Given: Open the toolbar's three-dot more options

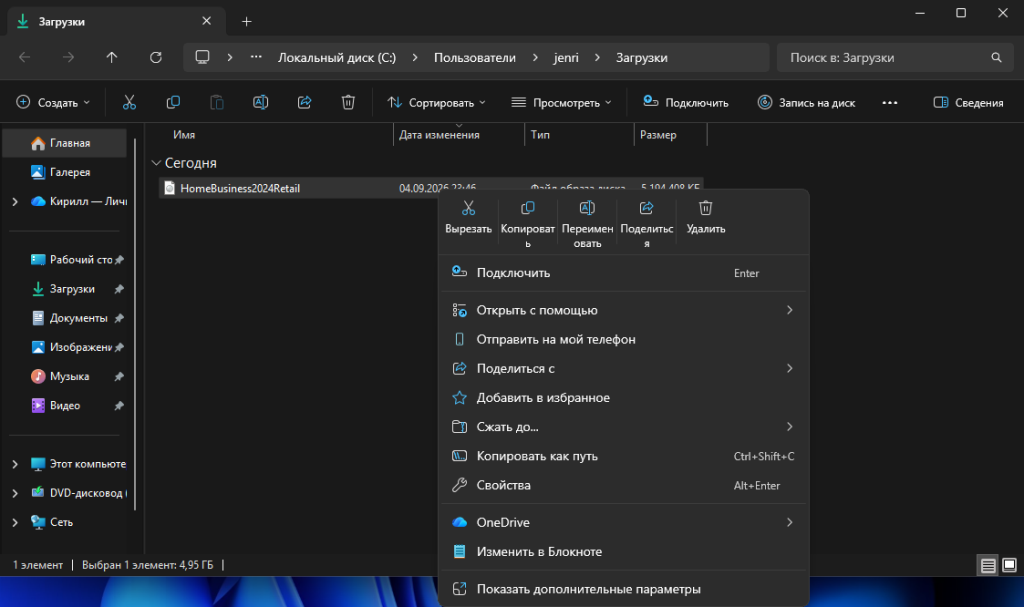Looking at the screenshot, I should point(889,103).
